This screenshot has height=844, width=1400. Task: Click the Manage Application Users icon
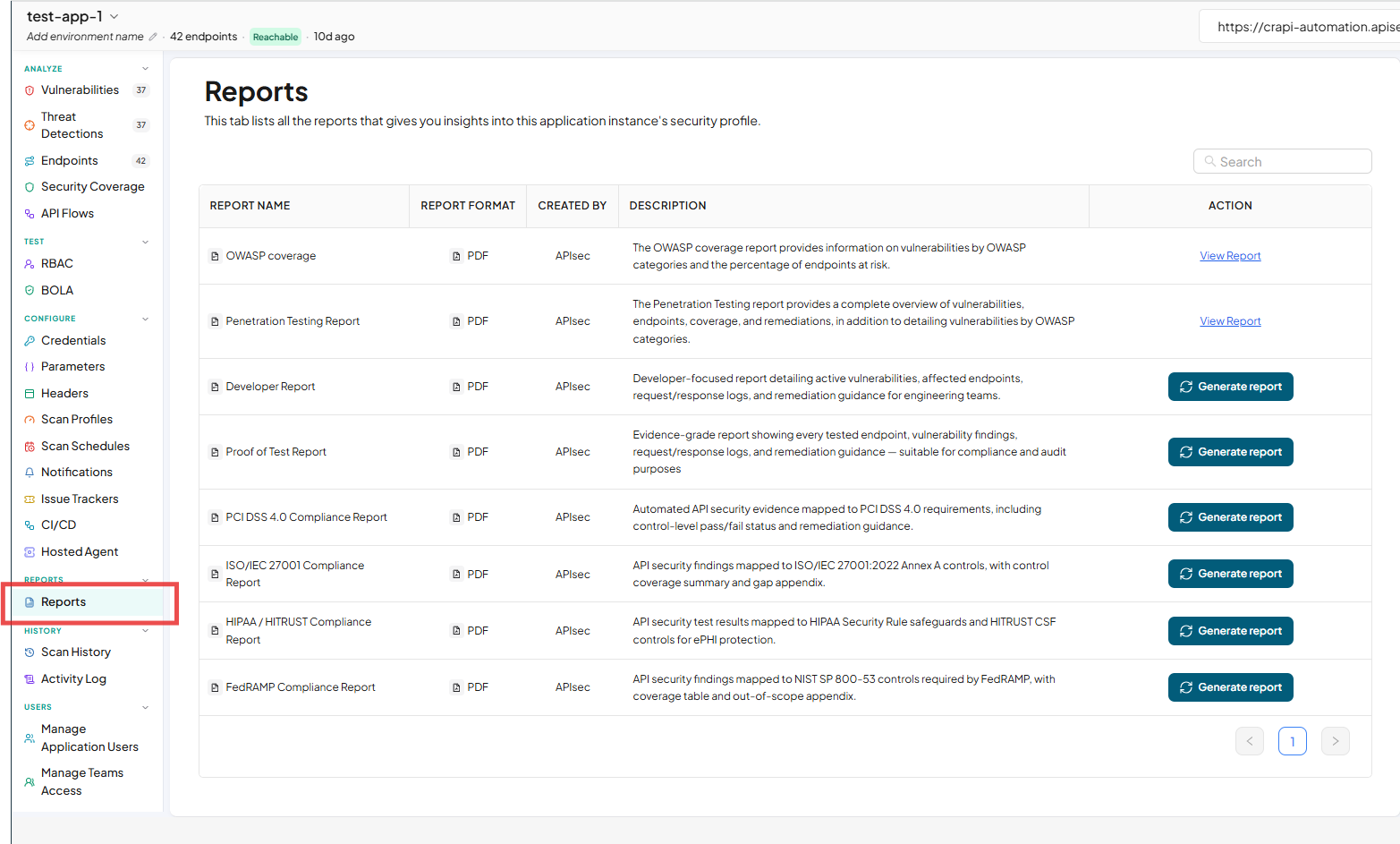point(30,738)
